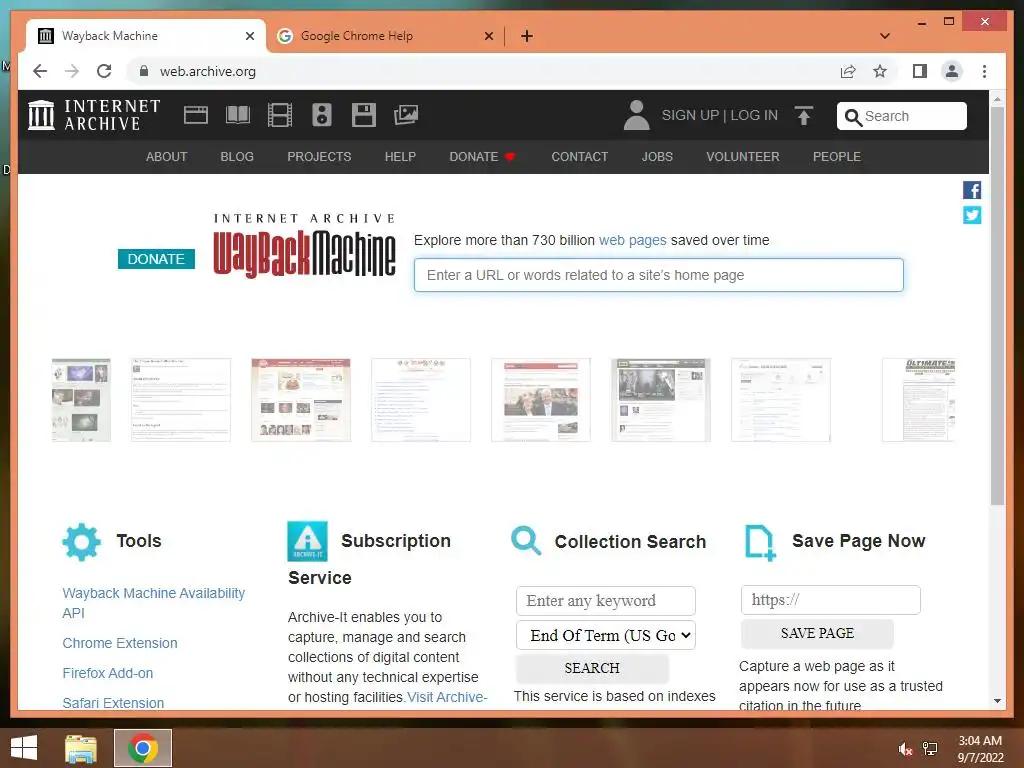Viewport: 1024px width, 768px height.
Task: Open the tab search chevron
Action: [x=885, y=36]
